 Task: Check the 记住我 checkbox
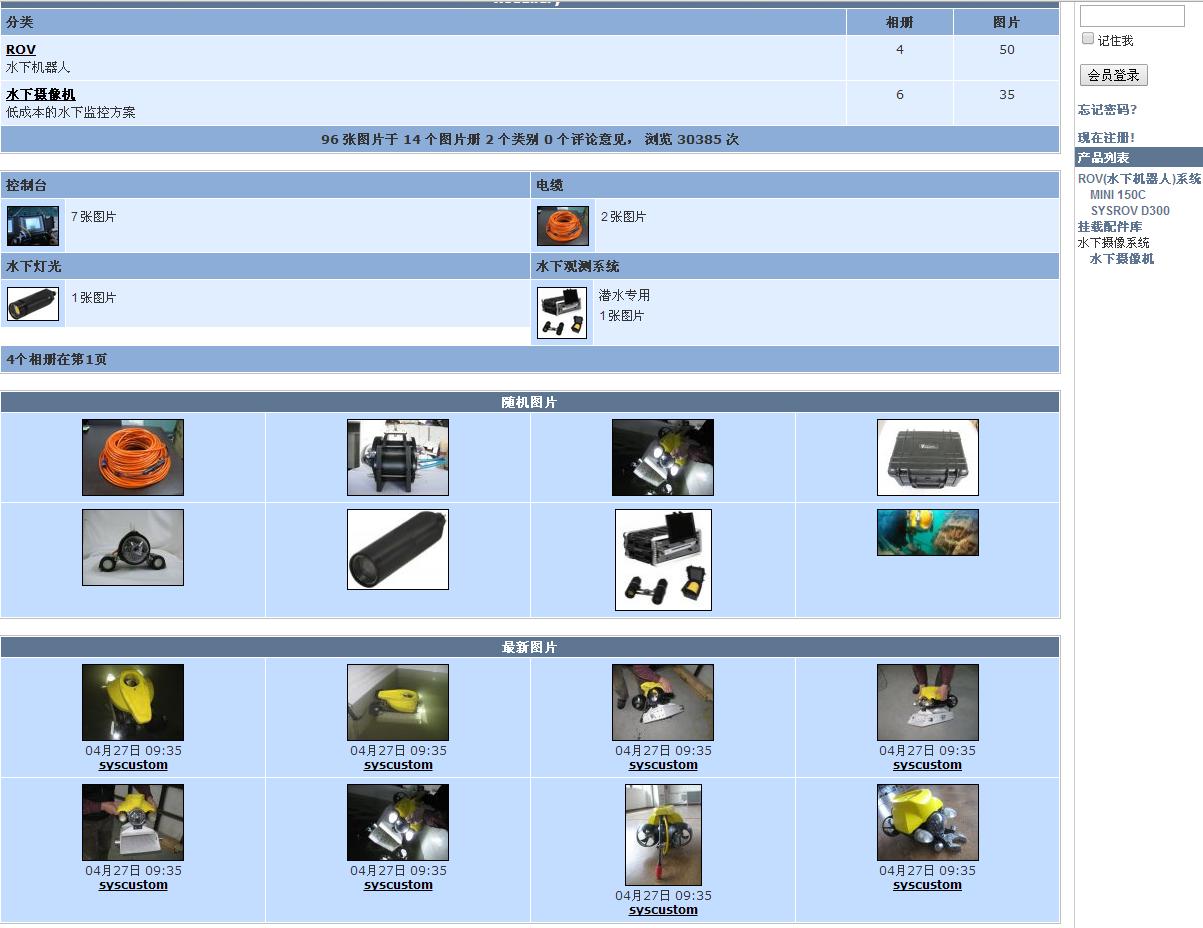tap(1088, 39)
